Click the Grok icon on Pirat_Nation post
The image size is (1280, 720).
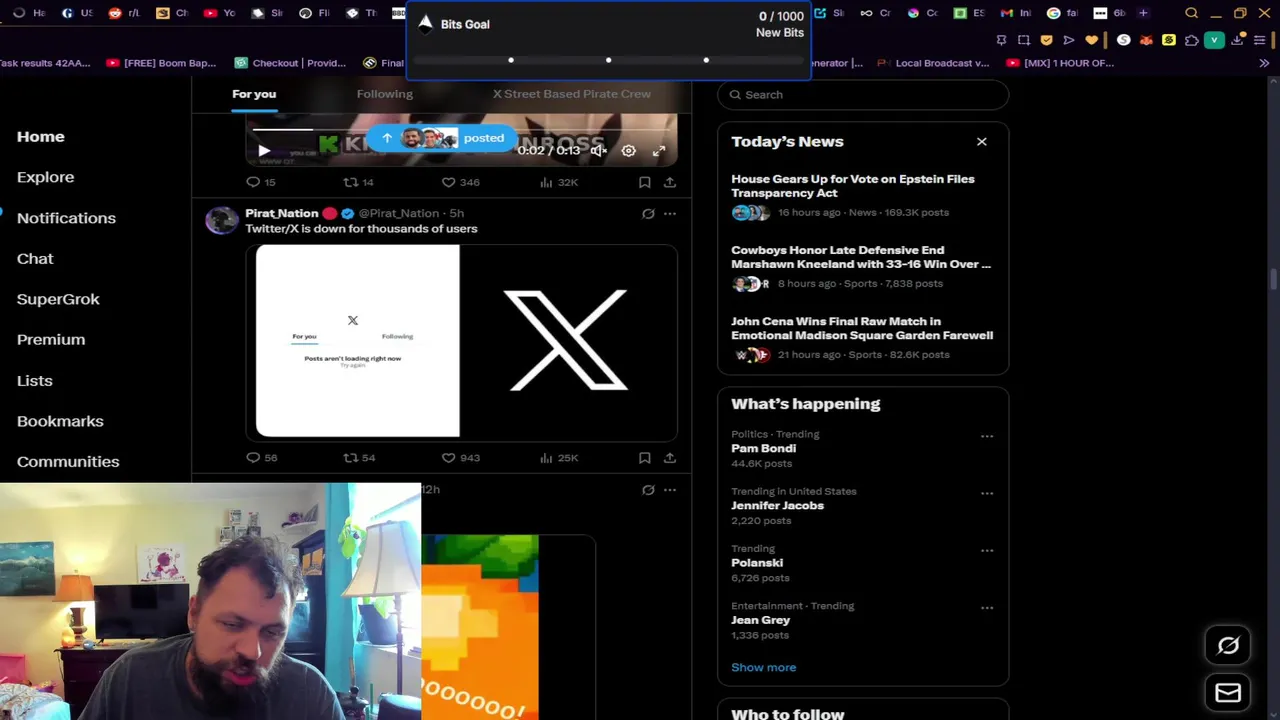(x=648, y=213)
